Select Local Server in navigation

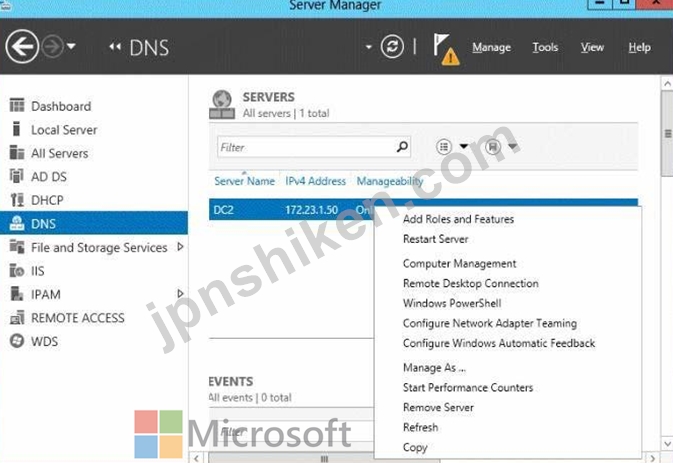click(64, 130)
